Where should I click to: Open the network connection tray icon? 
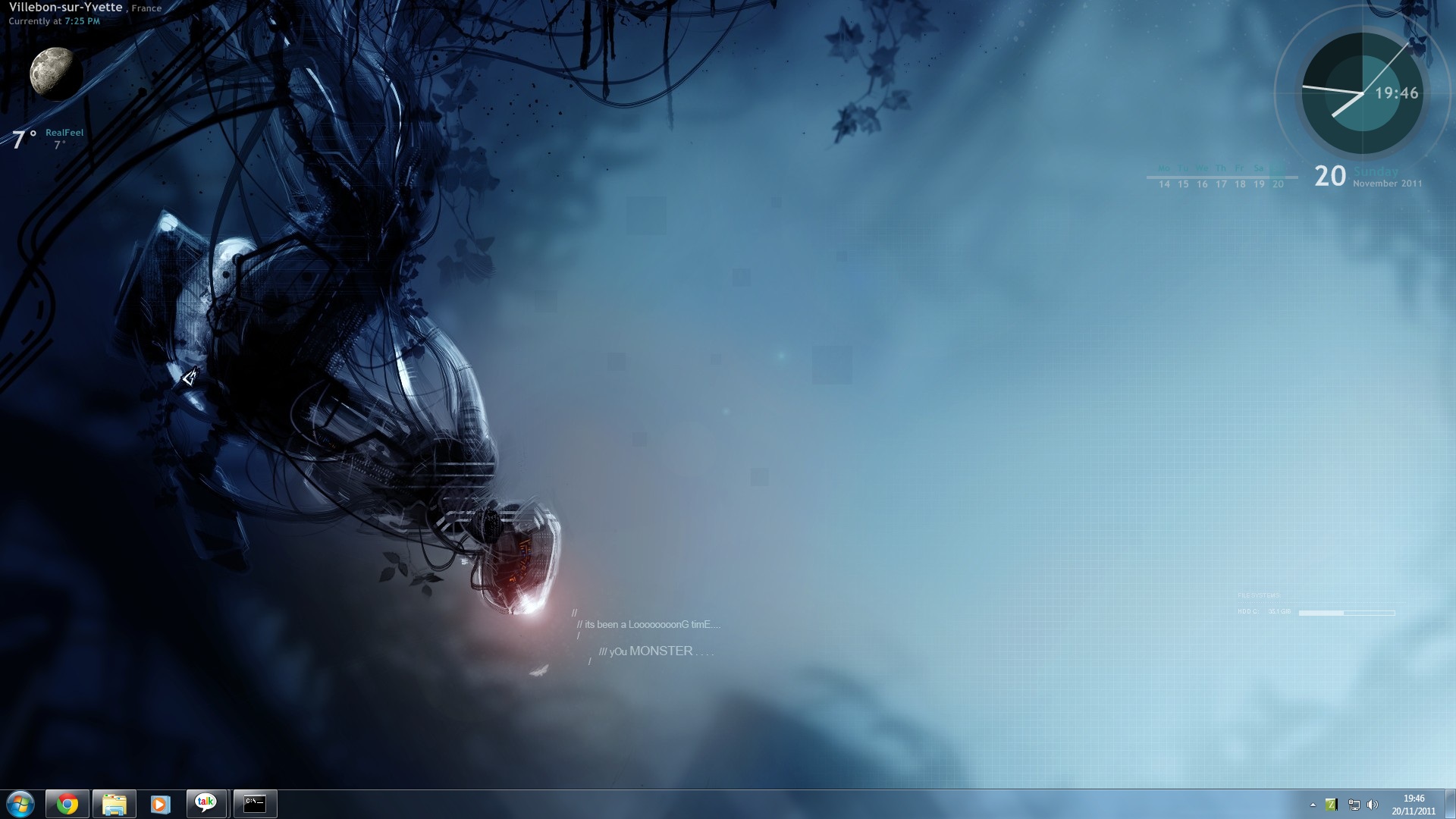tap(1354, 805)
